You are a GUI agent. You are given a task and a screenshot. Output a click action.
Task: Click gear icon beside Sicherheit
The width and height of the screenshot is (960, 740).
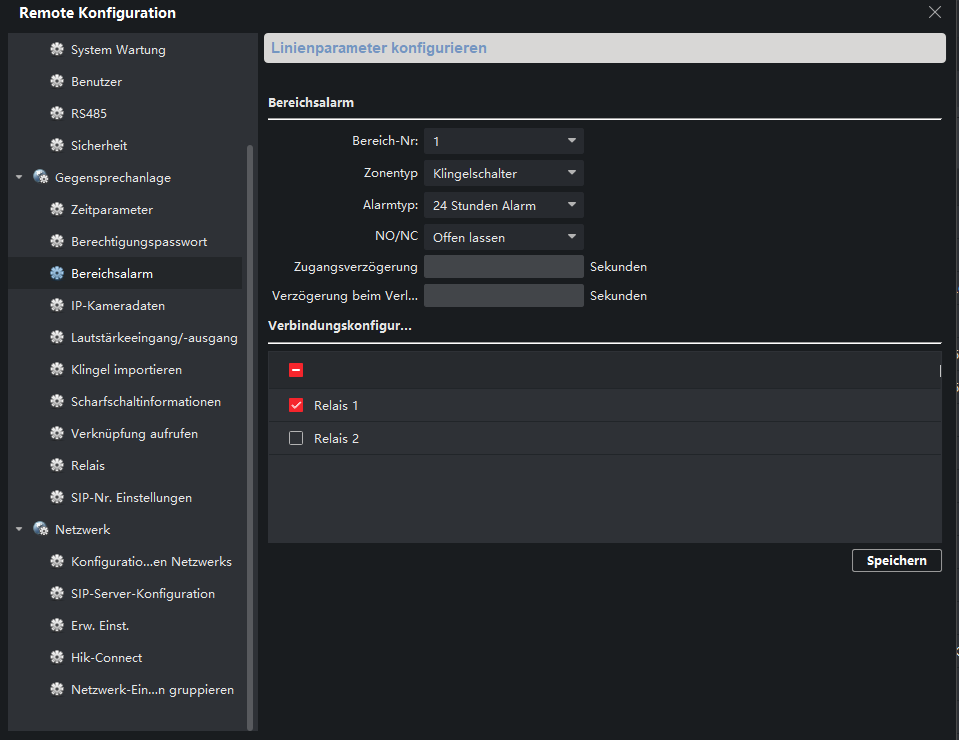click(57, 145)
